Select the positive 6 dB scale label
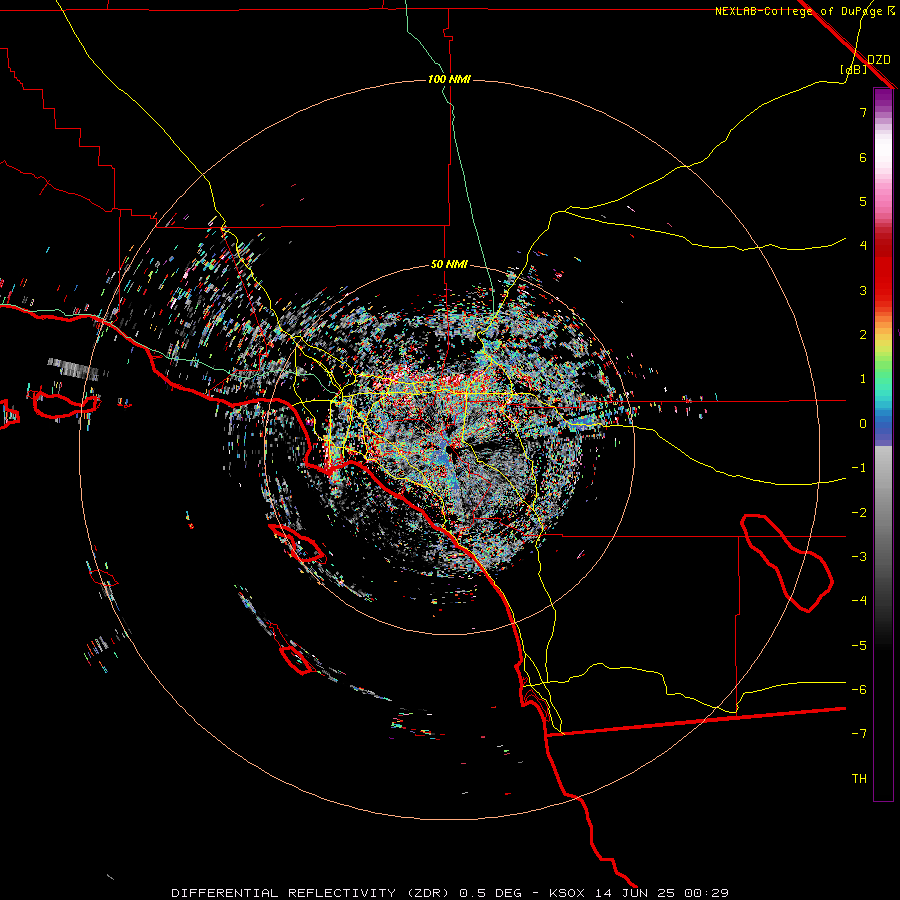This screenshot has height=900, width=900. pos(863,157)
